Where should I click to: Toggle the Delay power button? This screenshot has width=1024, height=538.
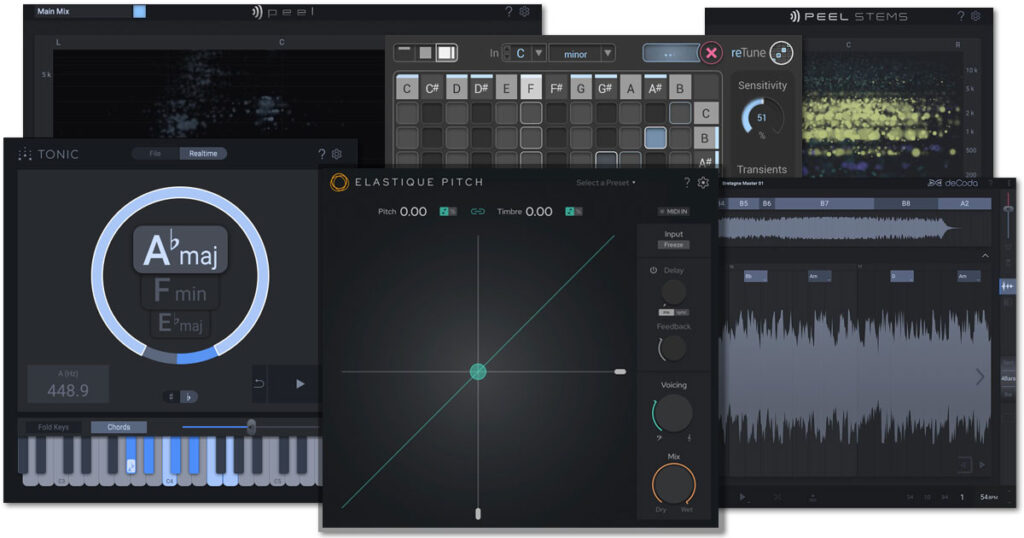653,270
